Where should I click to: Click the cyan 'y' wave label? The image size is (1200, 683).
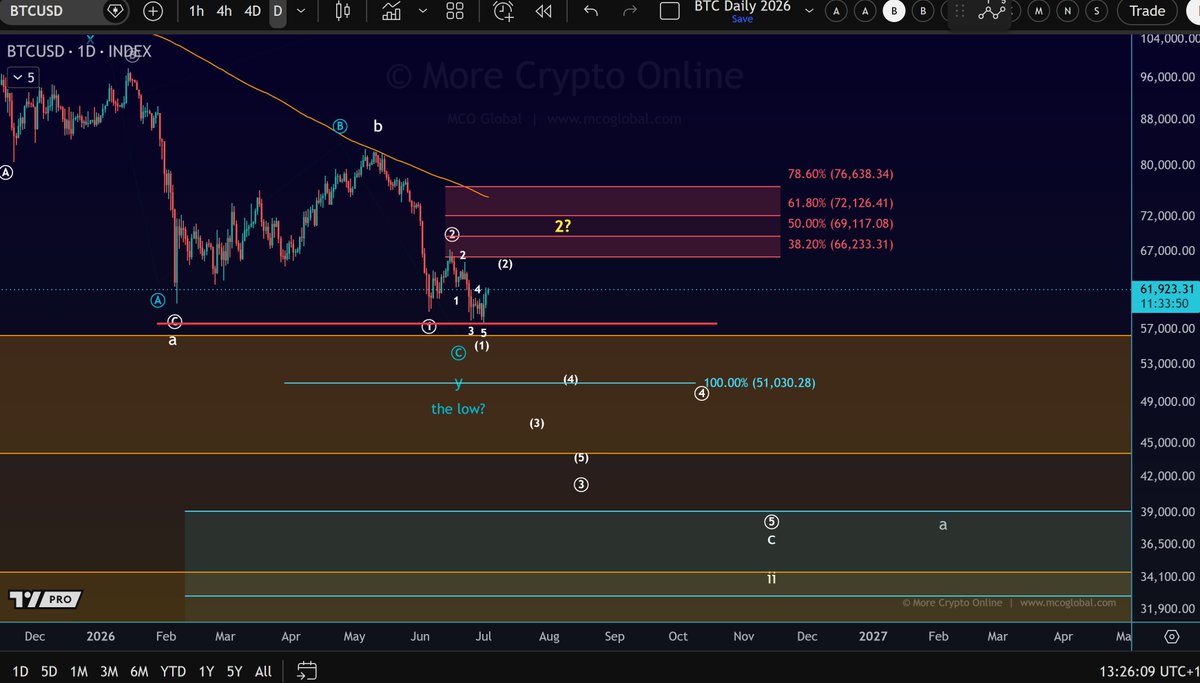coord(458,383)
